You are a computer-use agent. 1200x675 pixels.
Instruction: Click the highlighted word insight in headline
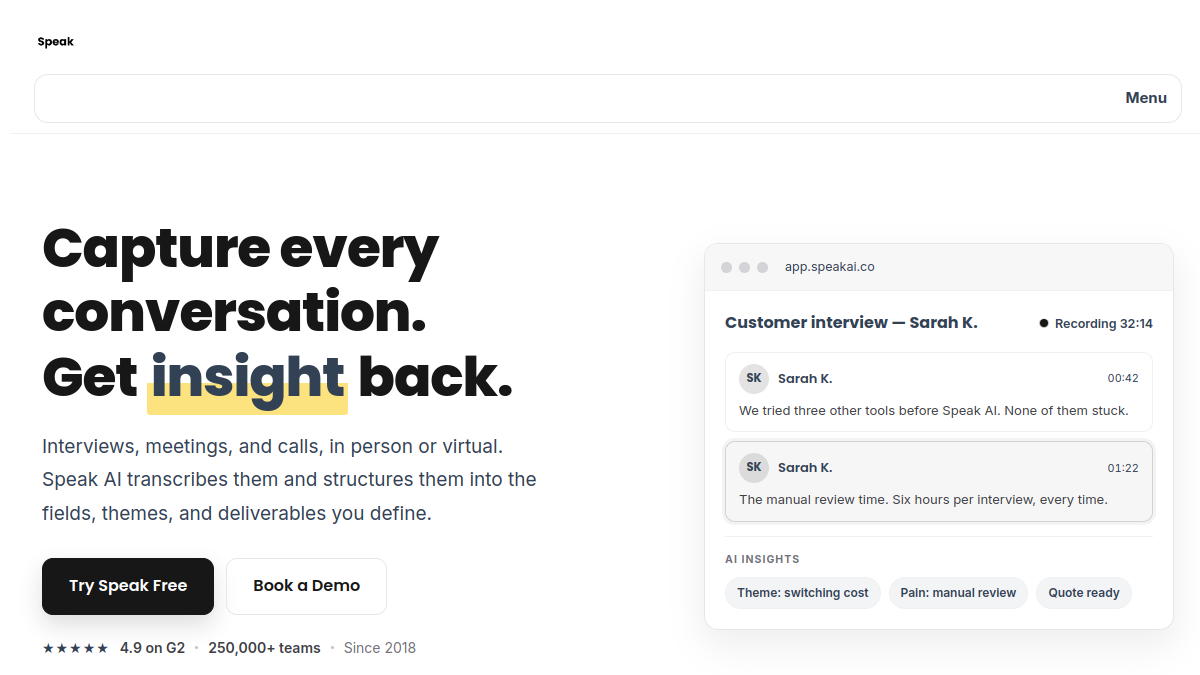[248, 378]
